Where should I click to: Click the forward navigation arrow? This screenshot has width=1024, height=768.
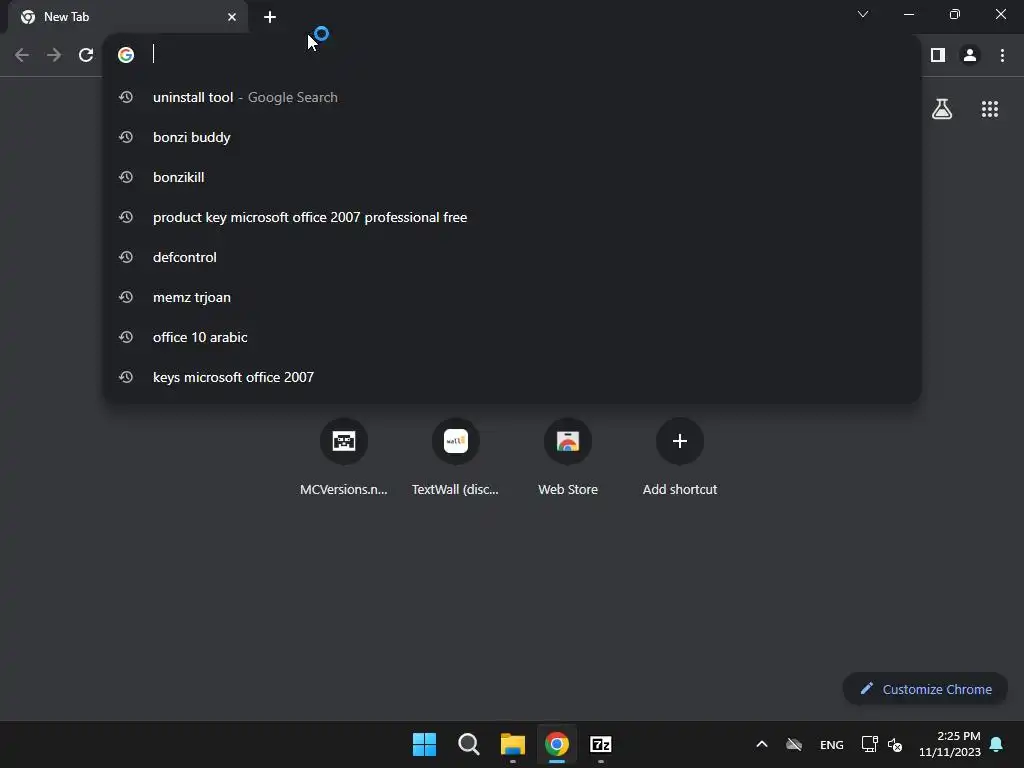tap(54, 56)
